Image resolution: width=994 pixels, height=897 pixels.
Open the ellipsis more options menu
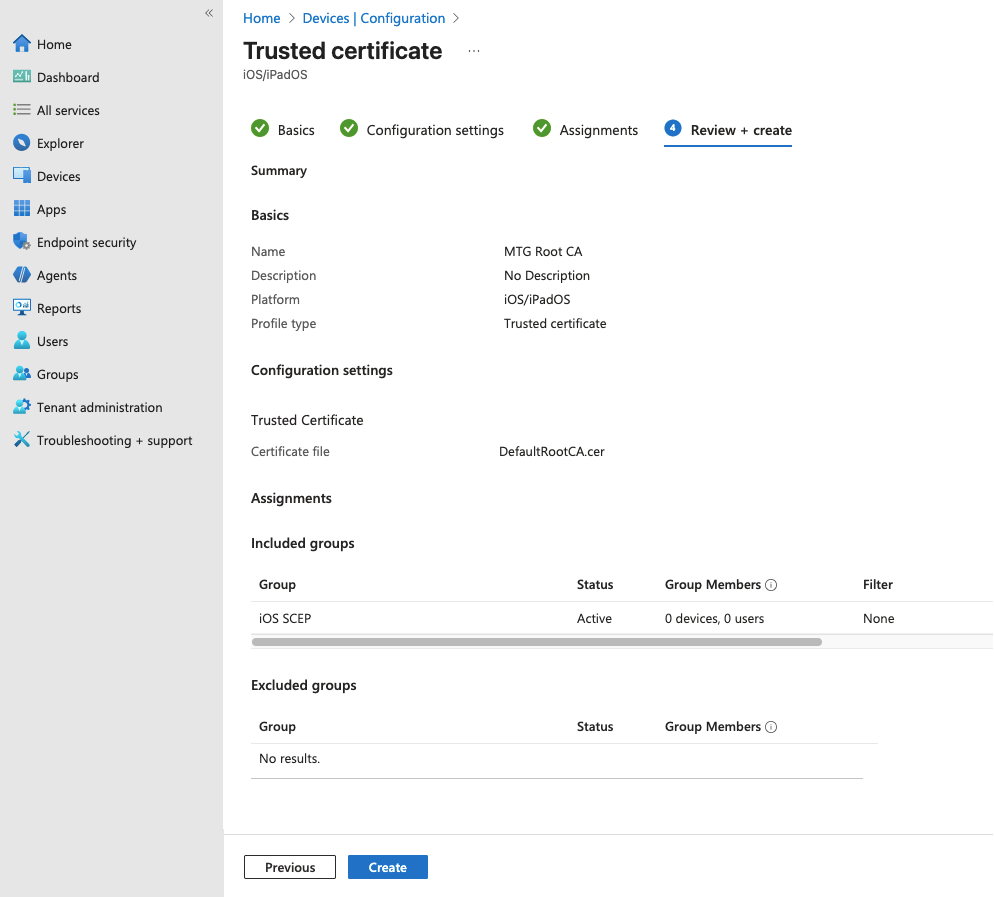pos(473,49)
